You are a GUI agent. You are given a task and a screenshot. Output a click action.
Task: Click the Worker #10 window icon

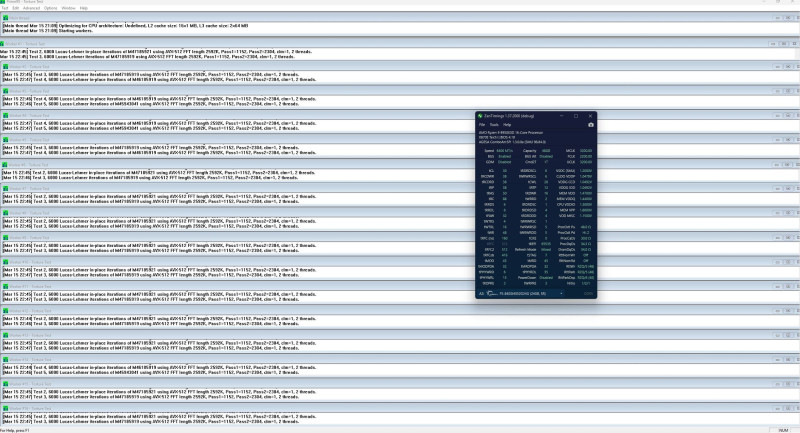click(6, 262)
